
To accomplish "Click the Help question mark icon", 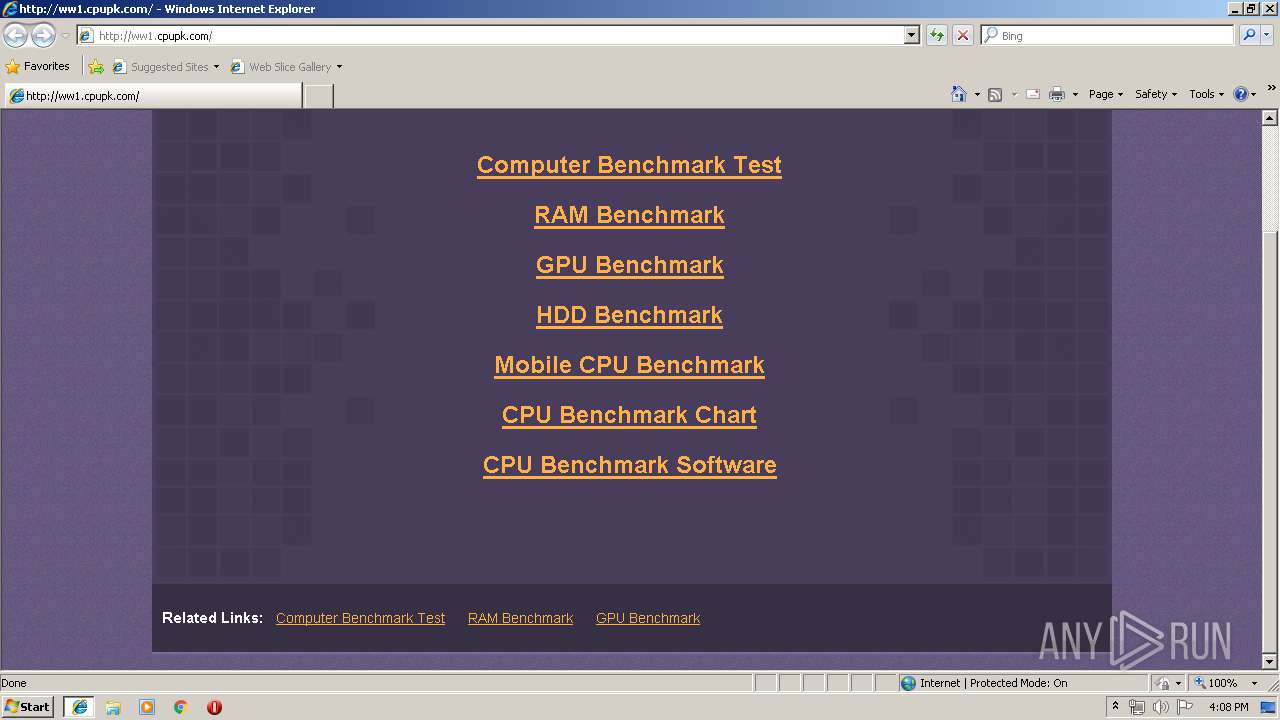I will [1241, 94].
